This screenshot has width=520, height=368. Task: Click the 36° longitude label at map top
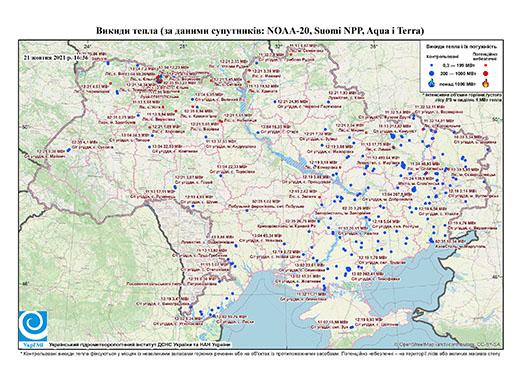374,46
